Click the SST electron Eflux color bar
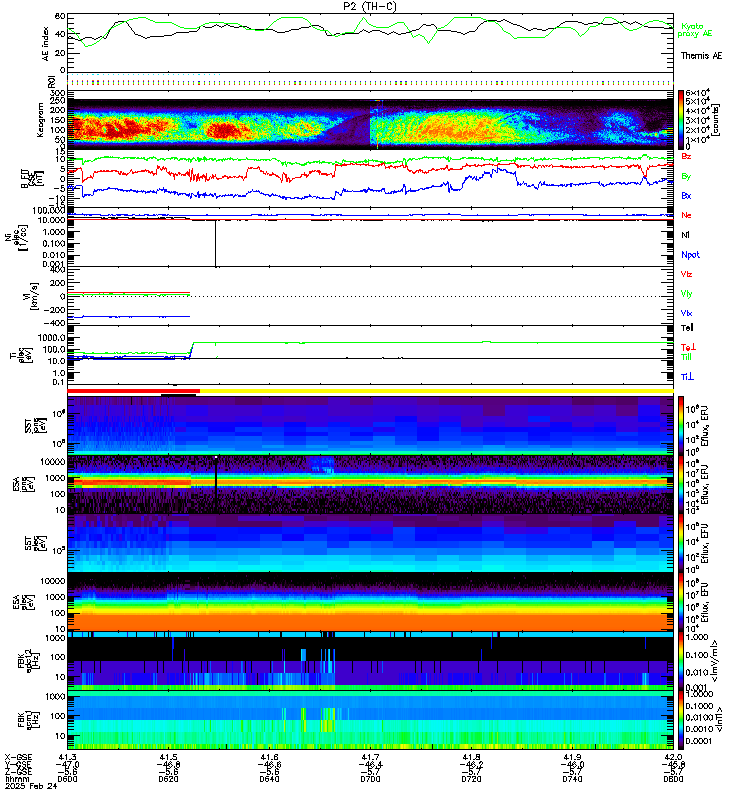The width and height of the screenshot is (750, 800). [x=681, y=543]
